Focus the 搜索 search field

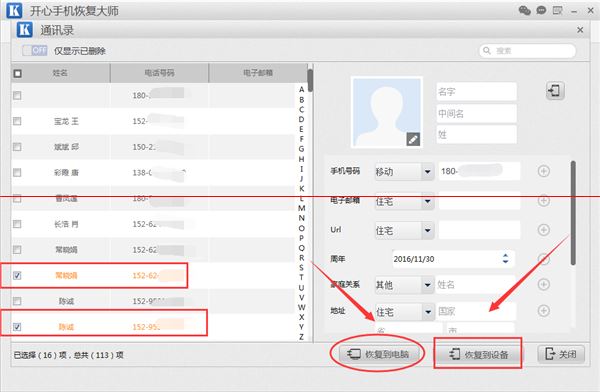[x=527, y=51]
